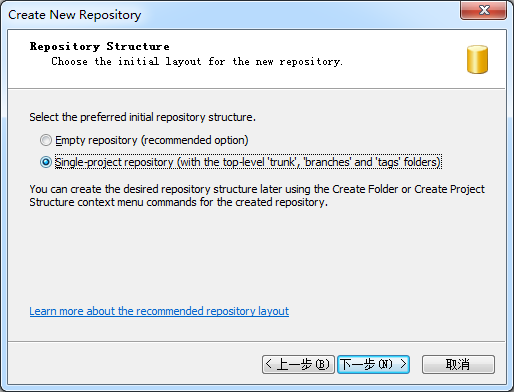Image resolution: width=514 pixels, height=392 pixels.
Task: Click 'Select the preferred initial repository structure' text
Action: pyautogui.click(x=142, y=117)
